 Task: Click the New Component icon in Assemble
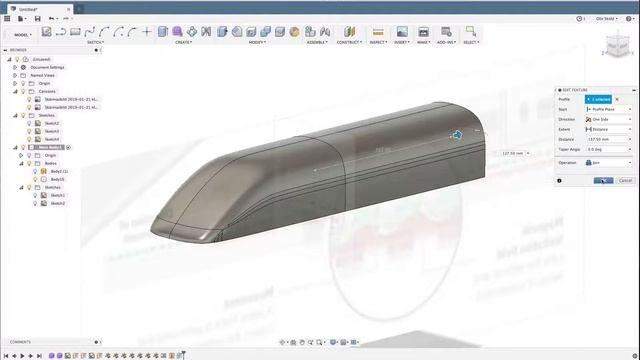310,32
